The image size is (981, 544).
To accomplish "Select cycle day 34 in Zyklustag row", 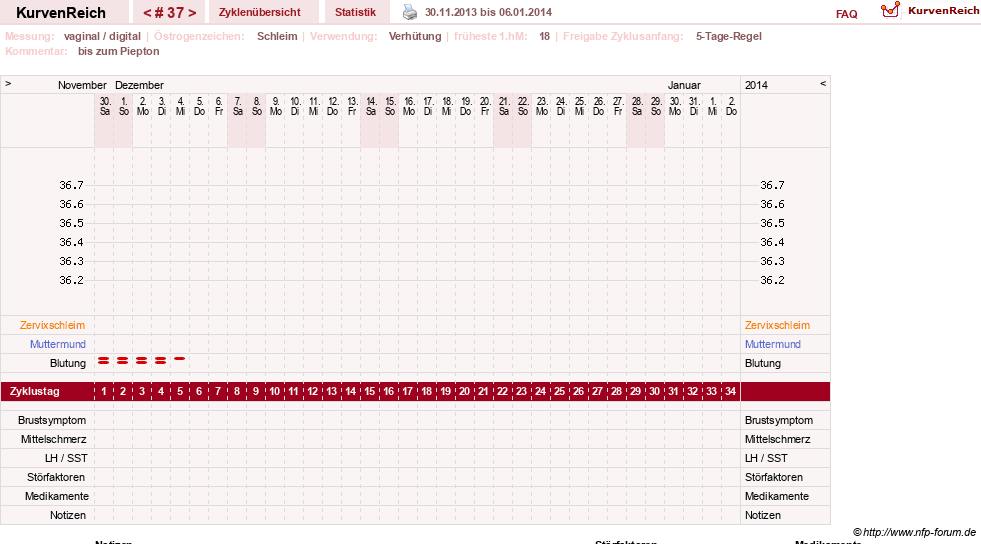I will pyautogui.click(x=730, y=391).
